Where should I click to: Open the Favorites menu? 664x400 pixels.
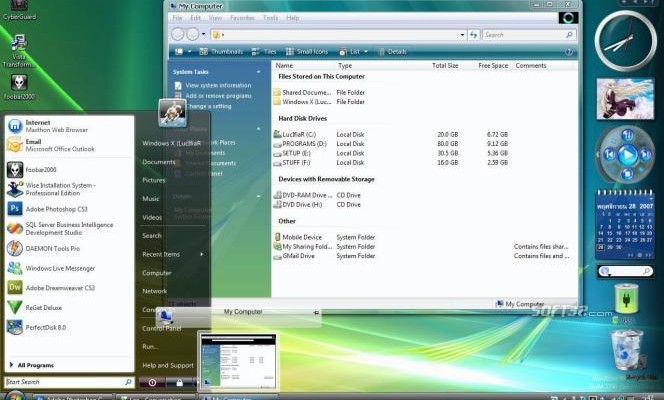tap(242, 18)
